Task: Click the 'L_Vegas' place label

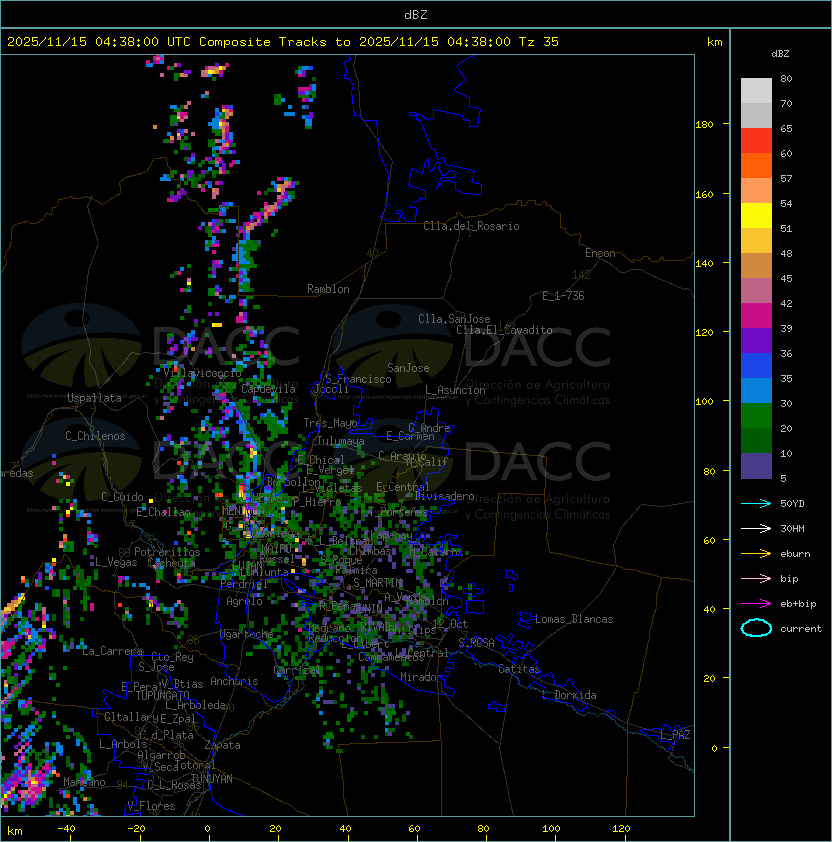Action: 116,562
